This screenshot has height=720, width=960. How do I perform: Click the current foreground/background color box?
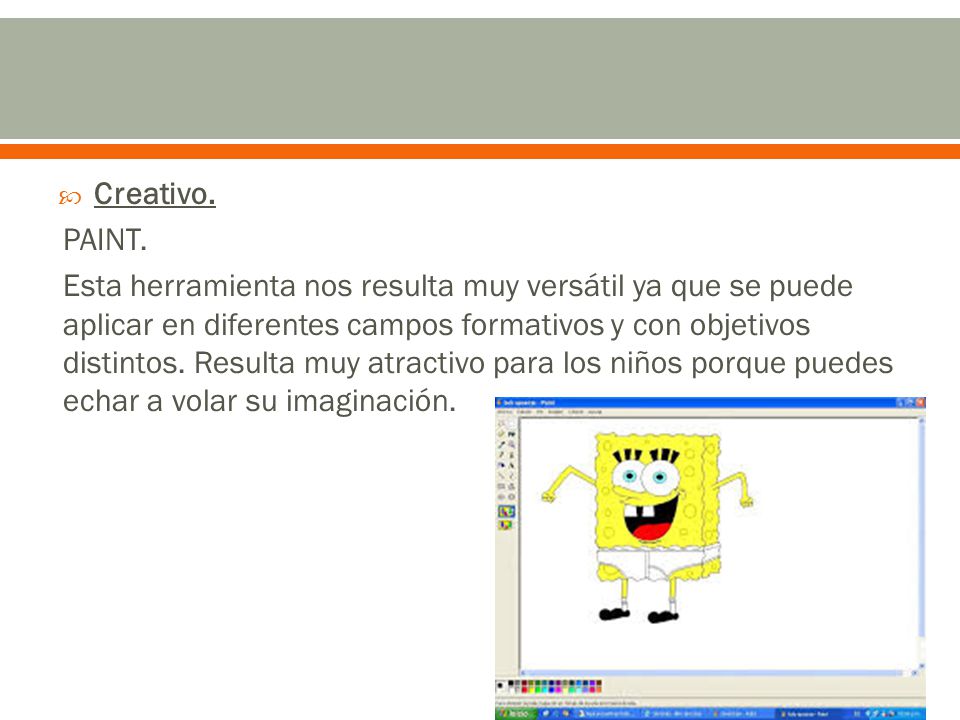pos(500,686)
